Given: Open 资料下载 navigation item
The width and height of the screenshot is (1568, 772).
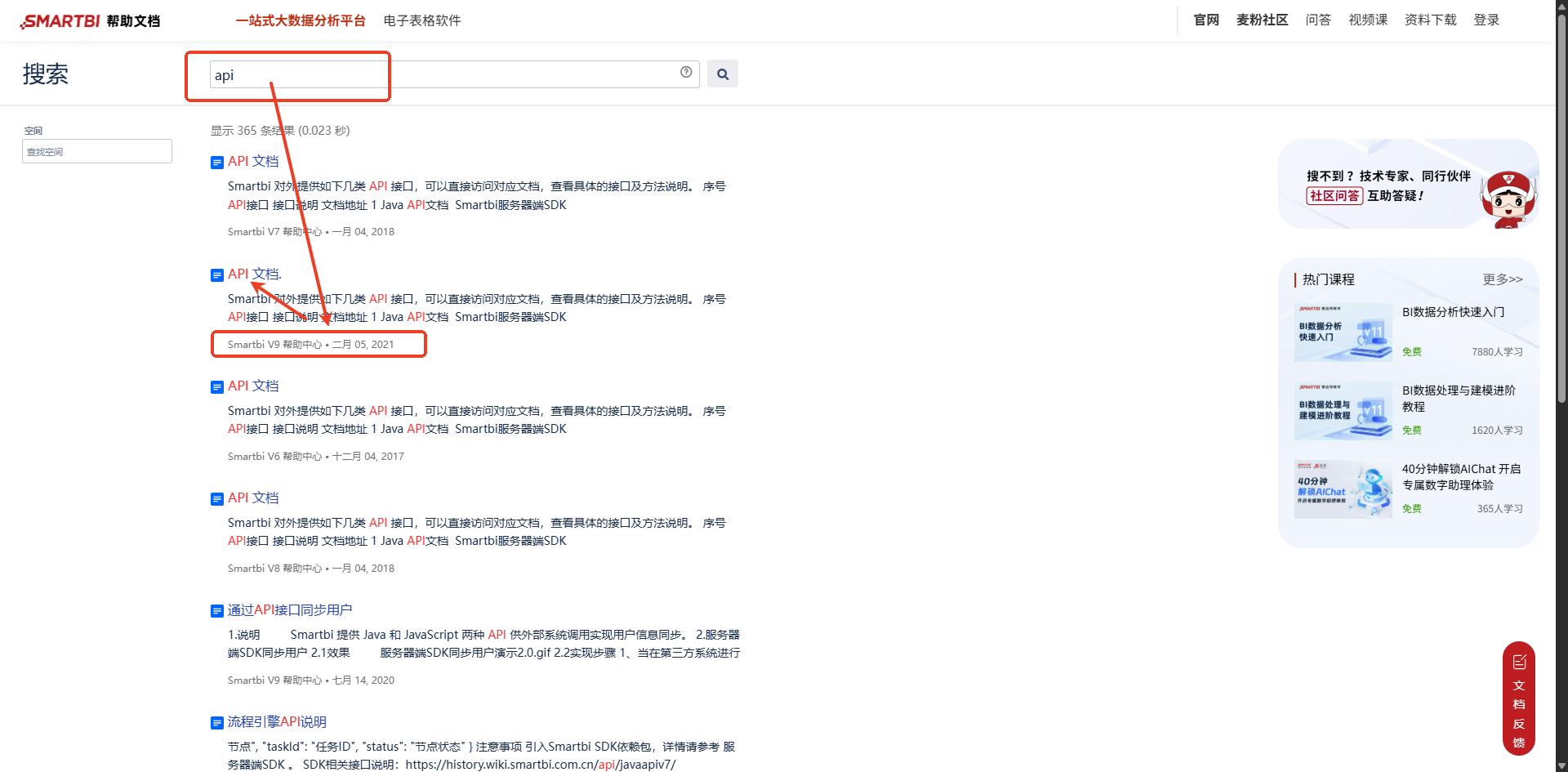Looking at the screenshot, I should tap(1431, 20).
